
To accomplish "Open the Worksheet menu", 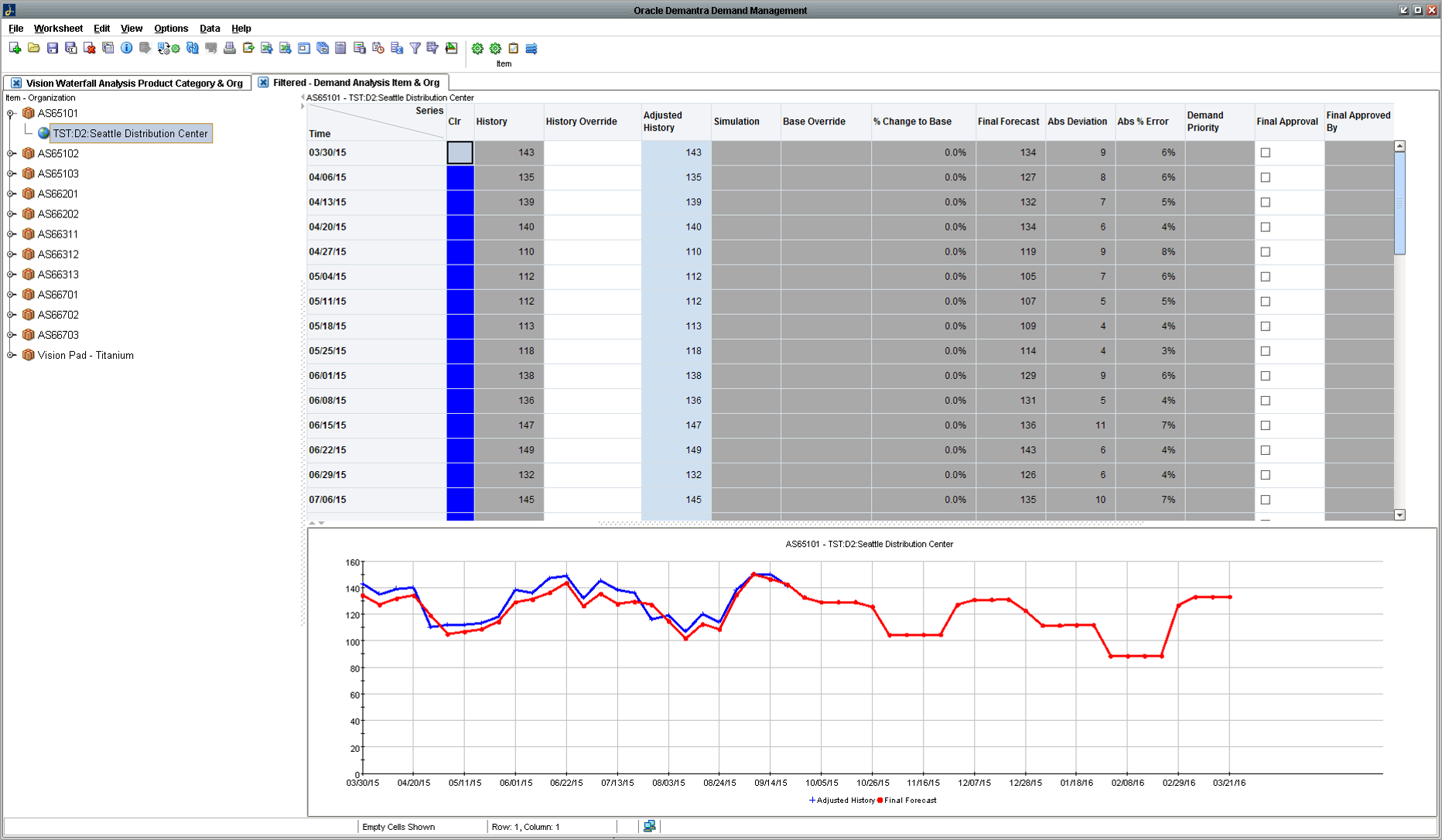I will (58, 29).
